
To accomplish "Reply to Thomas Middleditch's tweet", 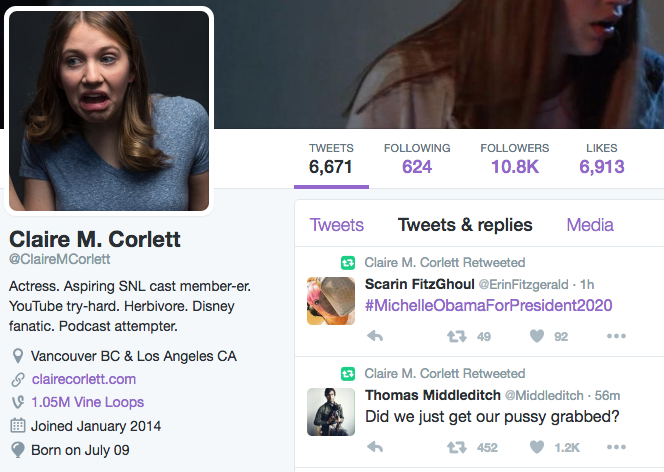I will click(376, 447).
